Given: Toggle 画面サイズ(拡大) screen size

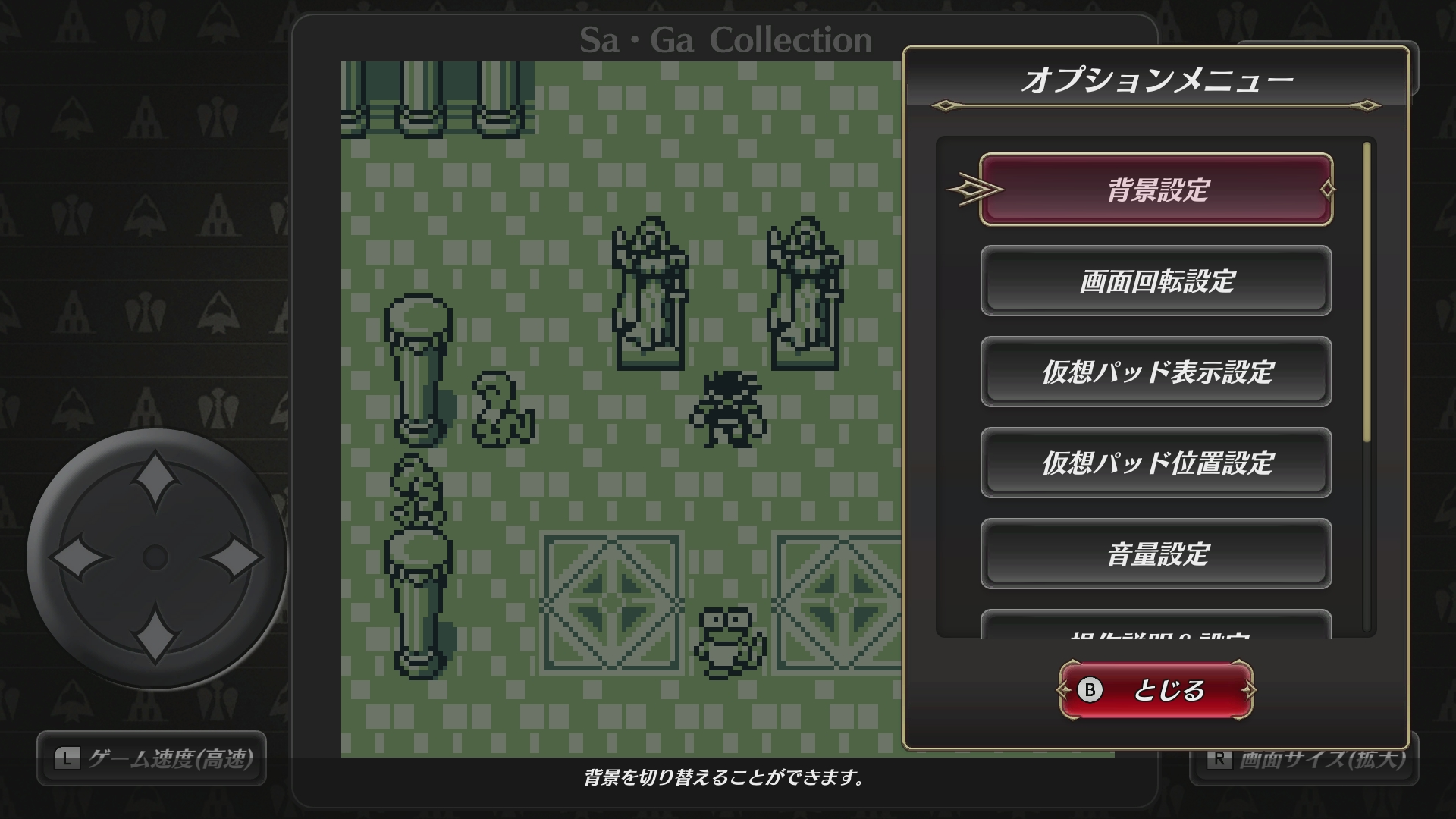Looking at the screenshot, I should click(x=1304, y=758).
